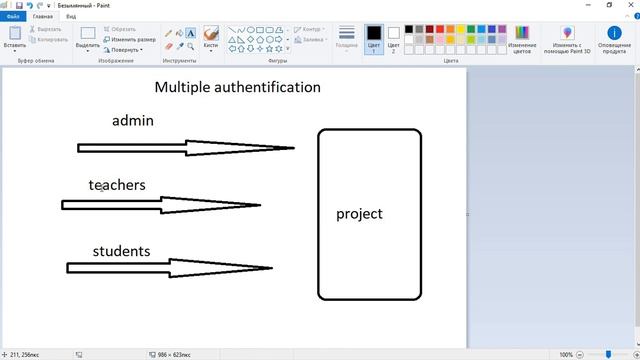This screenshot has width=640, height=360.
Task: Click the Redo arrow in title bar
Action: point(40,6)
